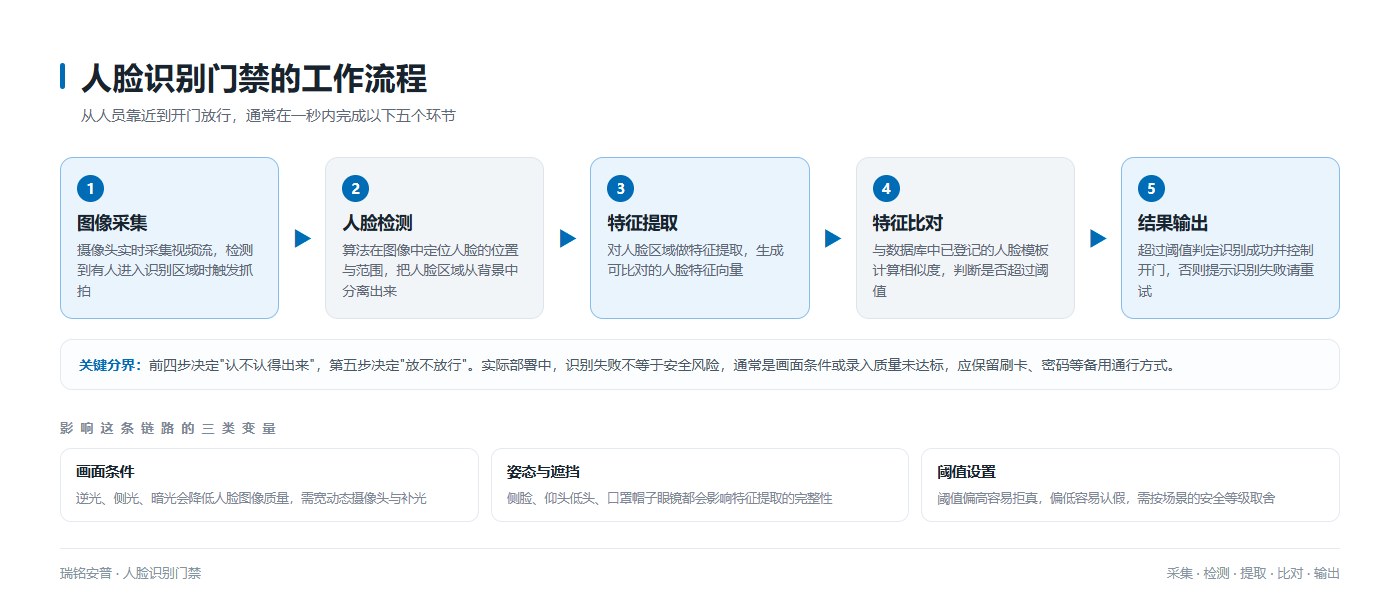Select the 姿态与遮挡 card heading
This screenshot has height=607, width=1400.
tap(544, 472)
